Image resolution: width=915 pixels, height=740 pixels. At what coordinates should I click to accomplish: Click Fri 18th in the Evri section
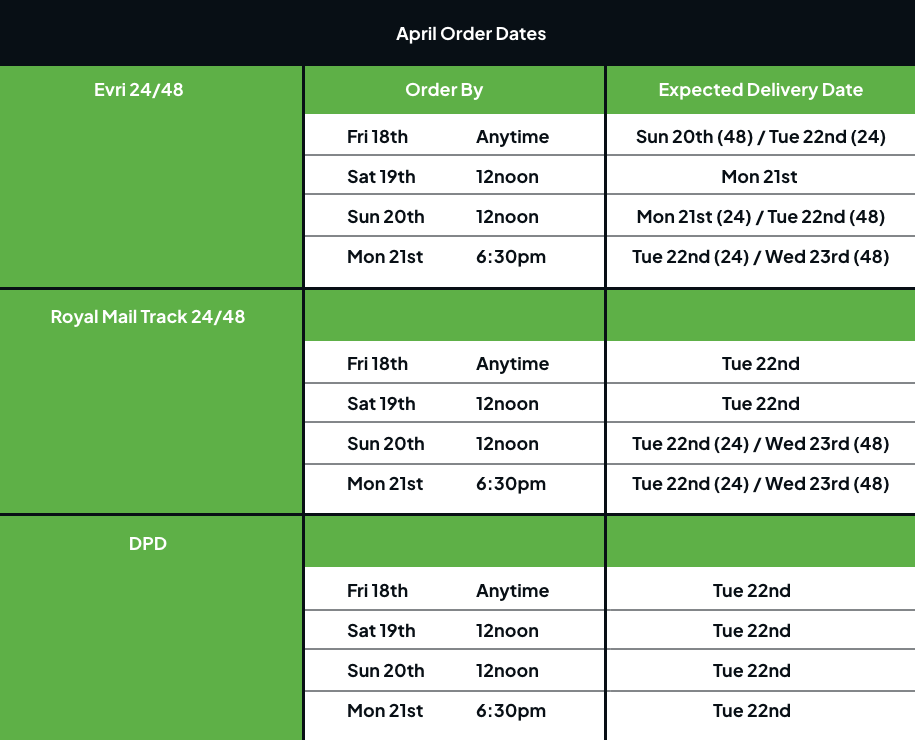tap(377, 137)
